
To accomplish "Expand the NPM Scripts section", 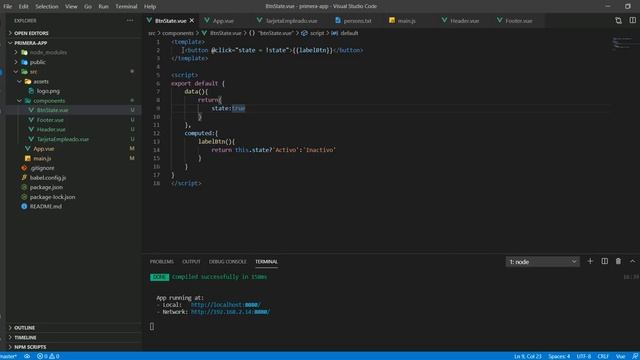I will pos(30,347).
